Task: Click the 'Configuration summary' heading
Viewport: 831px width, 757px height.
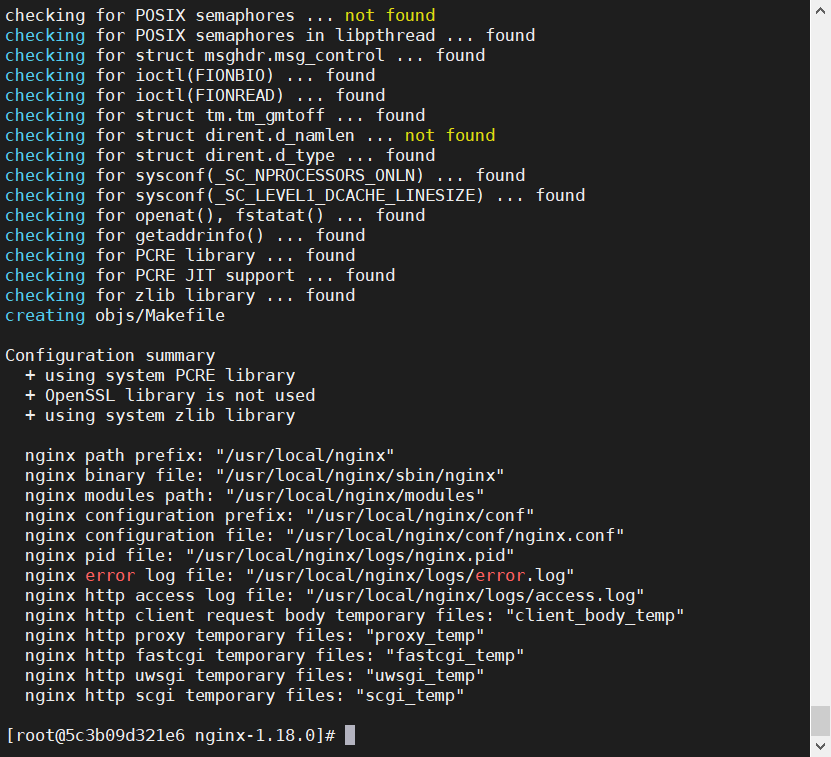Action: 110,355
